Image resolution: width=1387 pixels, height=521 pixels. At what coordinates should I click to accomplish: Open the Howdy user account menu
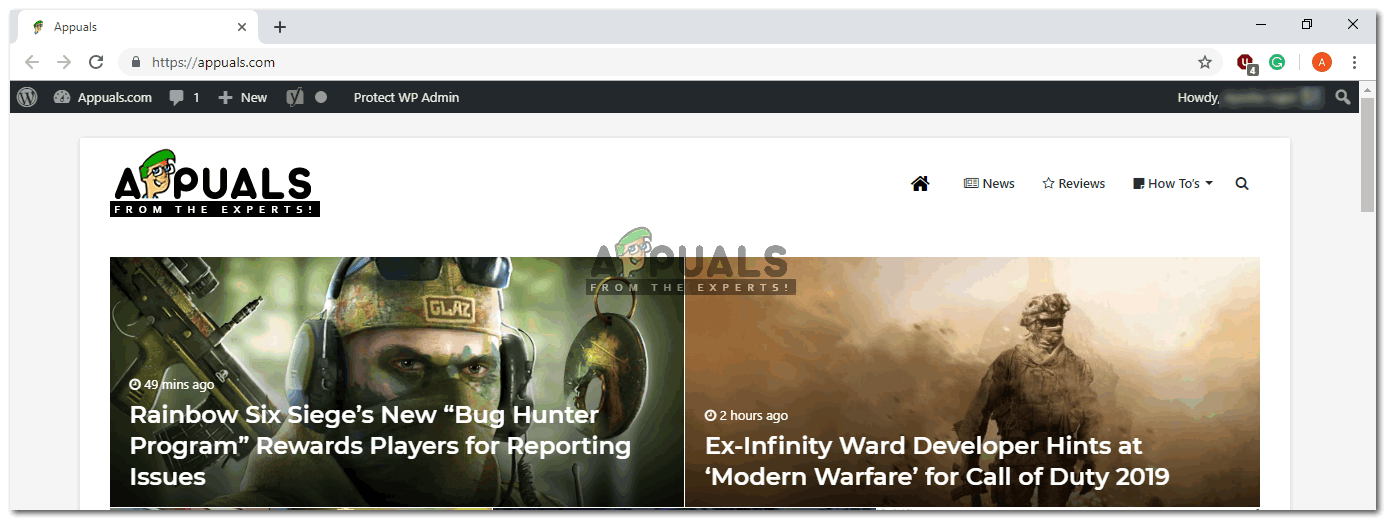point(1250,97)
